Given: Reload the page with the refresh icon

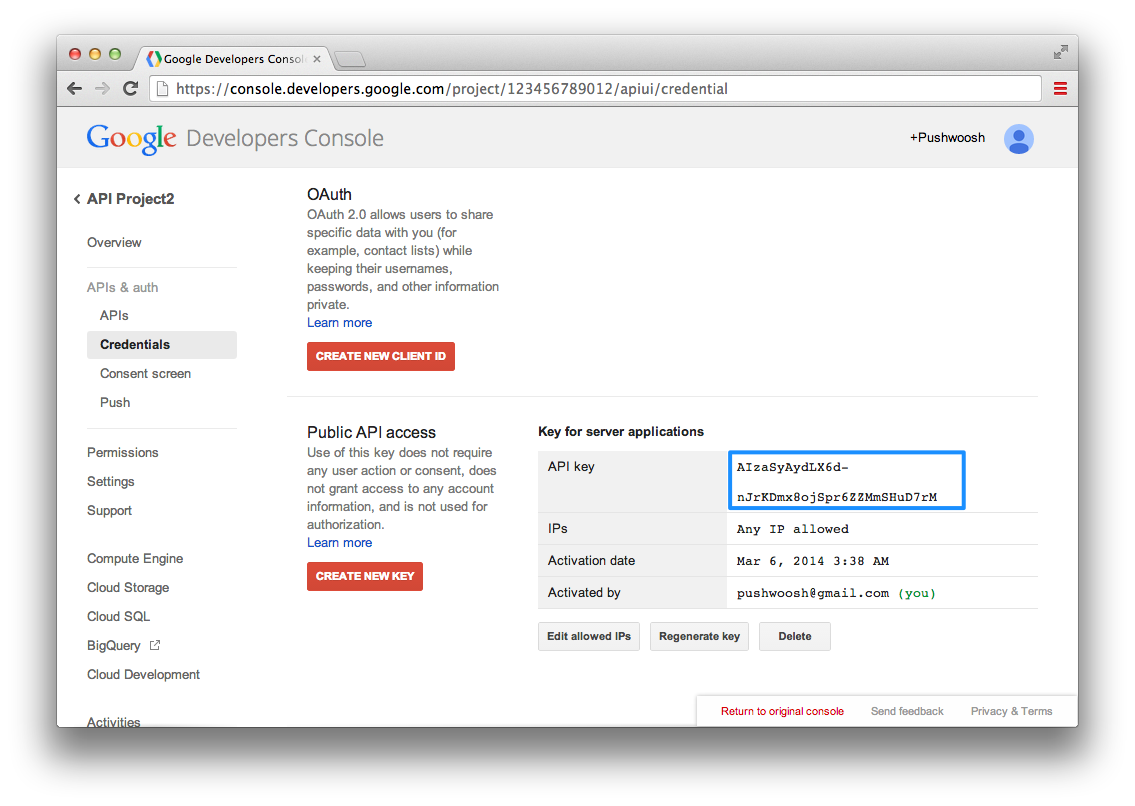Looking at the screenshot, I should [130, 88].
